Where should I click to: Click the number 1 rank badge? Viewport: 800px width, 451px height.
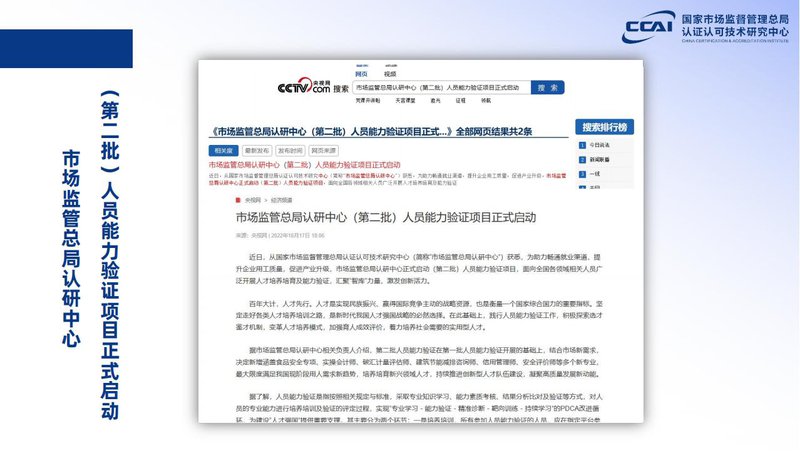[582, 145]
